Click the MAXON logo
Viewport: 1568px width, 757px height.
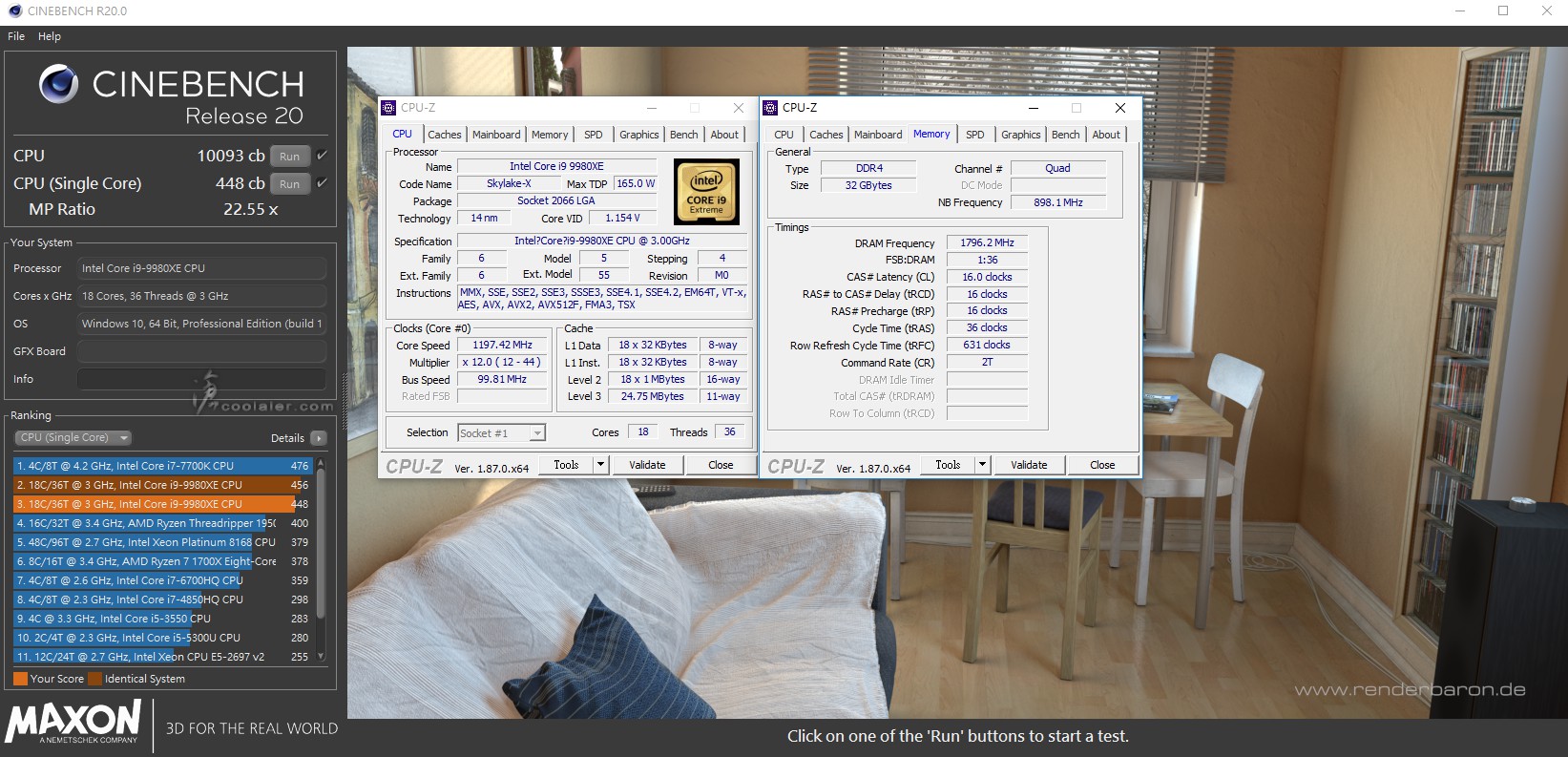[x=73, y=723]
